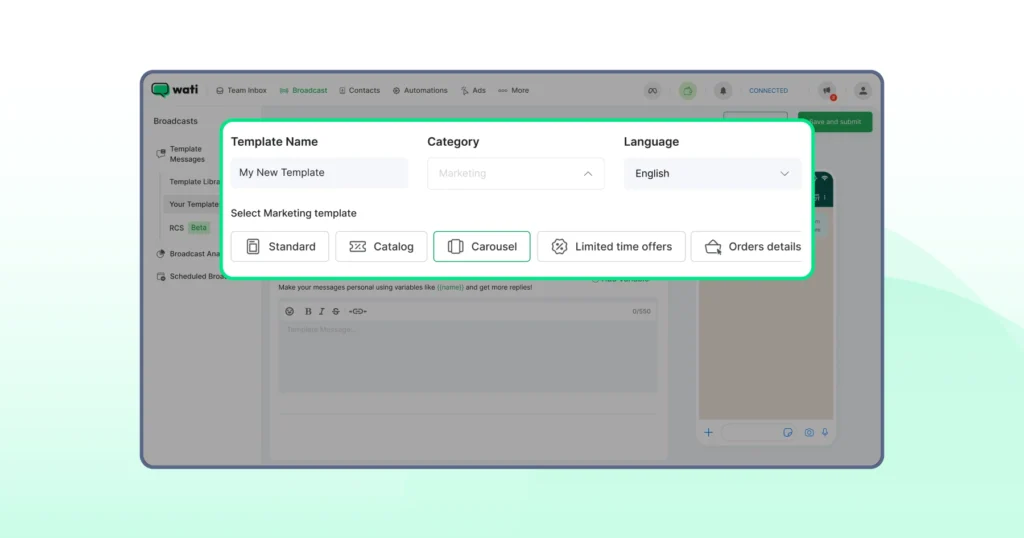Toggle strikethrough formatting in message editor
The height and width of the screenshot is (538, 1024).
[336, 311]
